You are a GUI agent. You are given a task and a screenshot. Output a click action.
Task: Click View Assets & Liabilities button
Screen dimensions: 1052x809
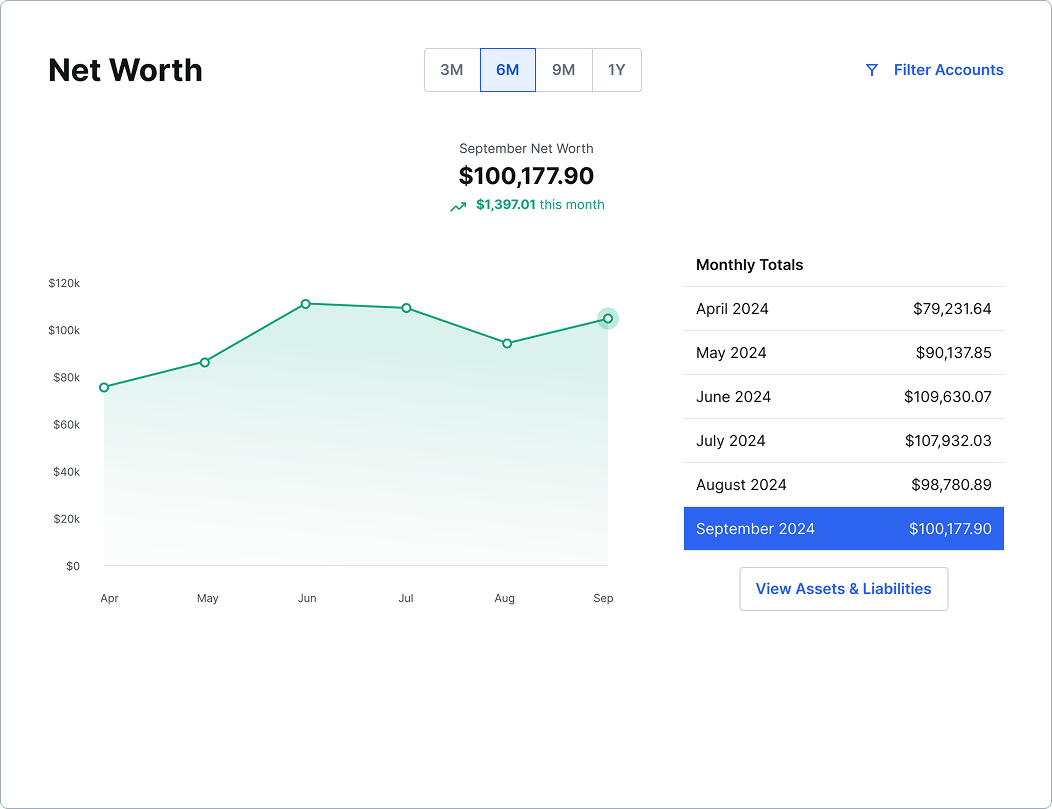[x=843, y=589]
